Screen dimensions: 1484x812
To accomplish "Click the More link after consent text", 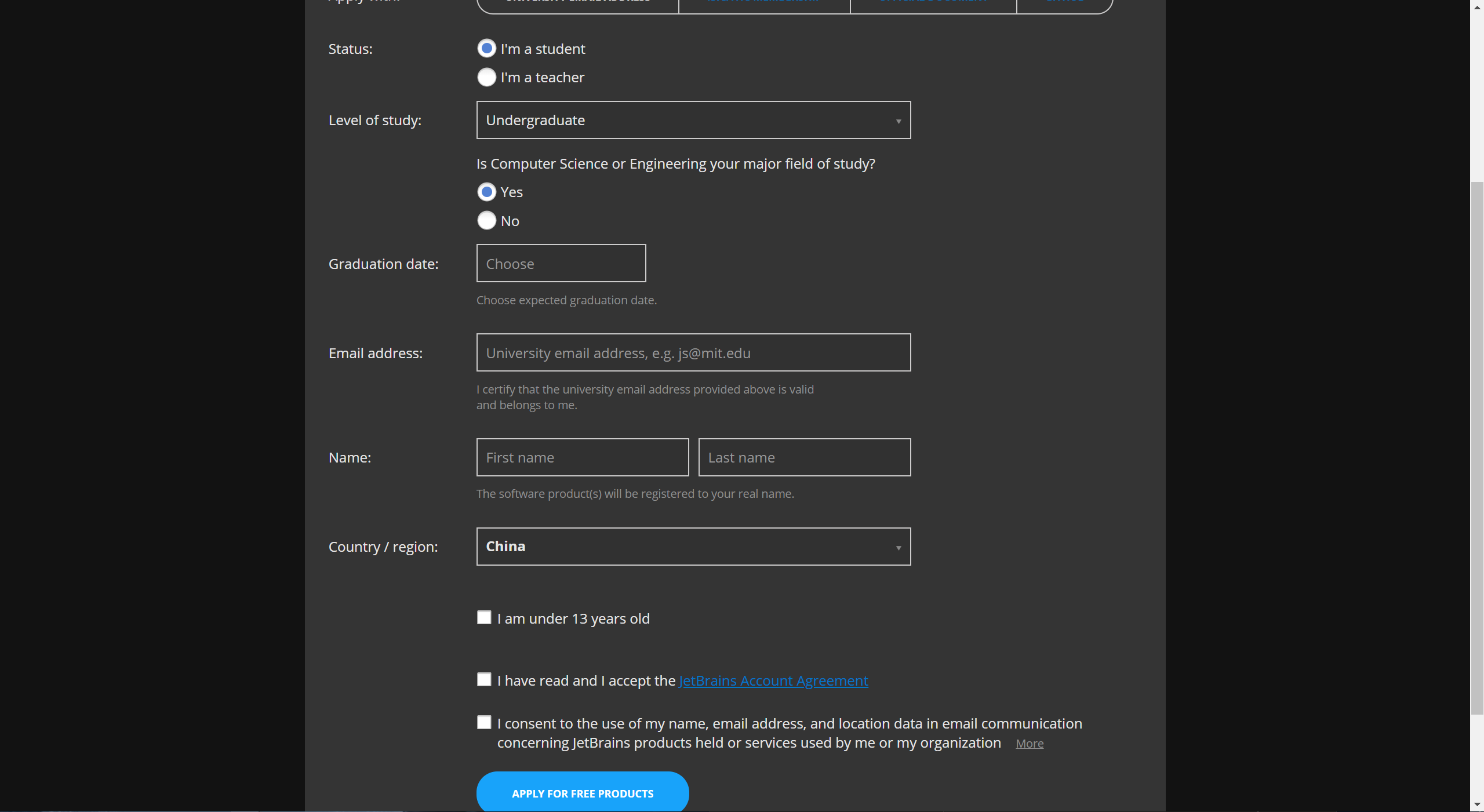I will pyautogui.click(x=1029, y=744).
